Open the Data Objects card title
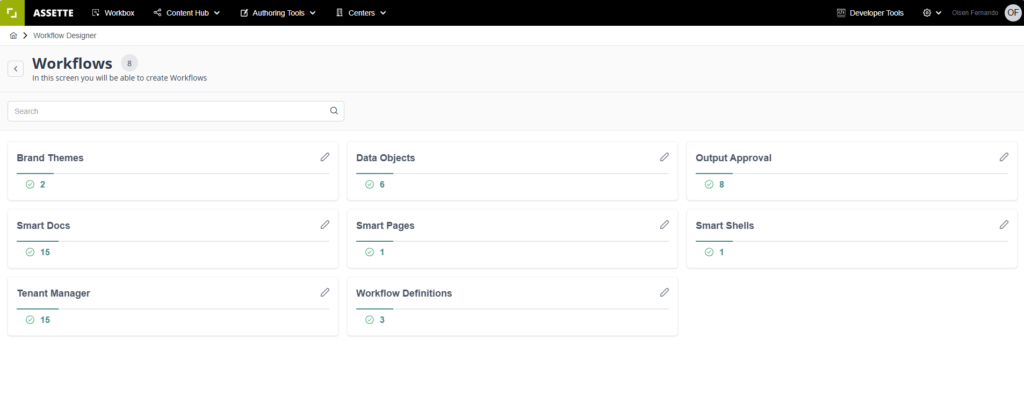1024x396 pixels. (x=385, y=158)
